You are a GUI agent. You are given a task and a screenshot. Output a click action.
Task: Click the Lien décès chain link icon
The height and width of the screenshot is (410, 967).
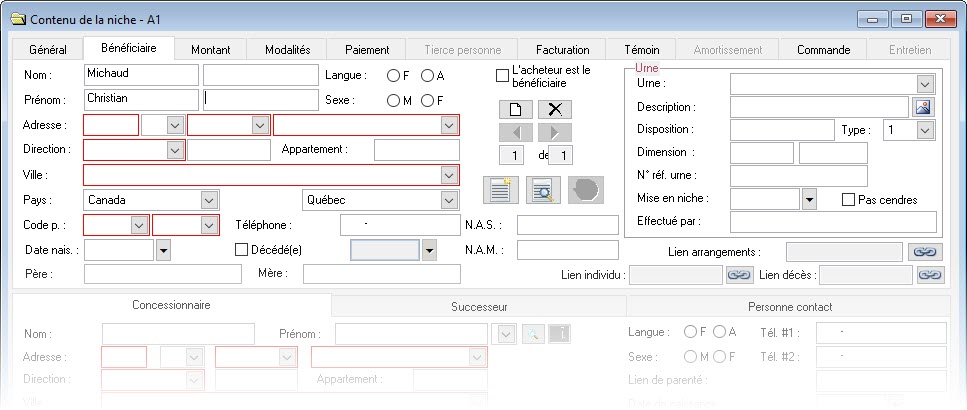click(929, 274)
